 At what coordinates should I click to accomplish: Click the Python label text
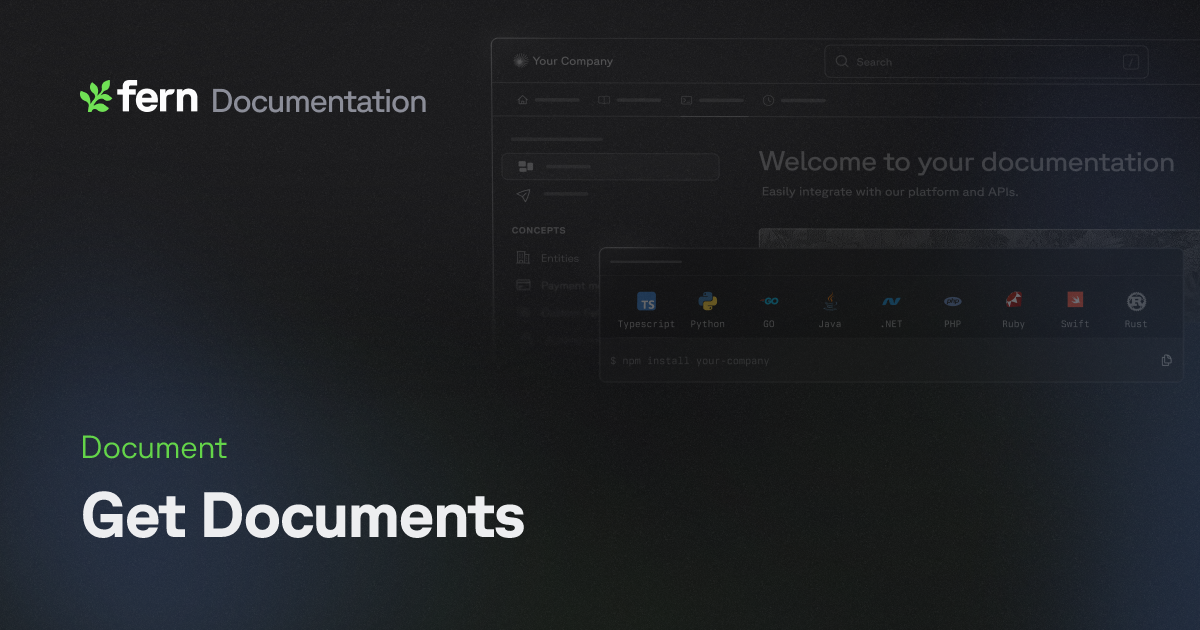708,324
